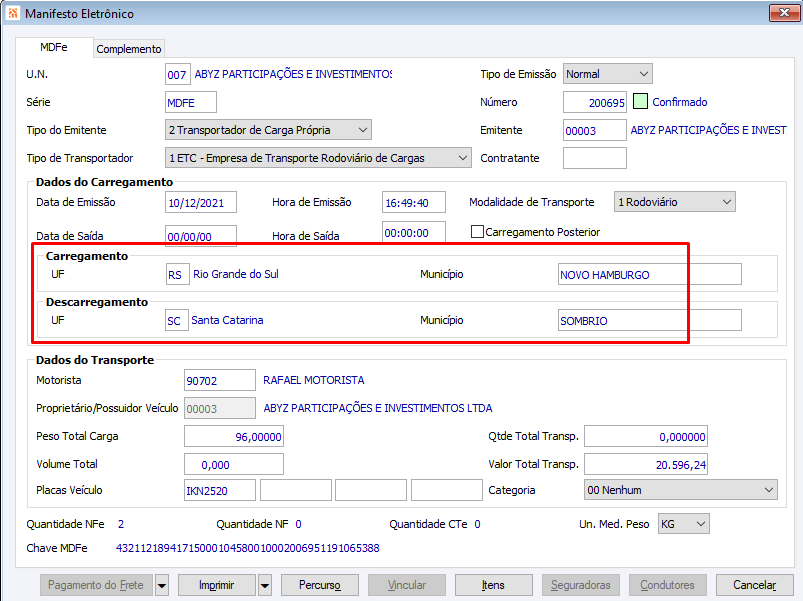This screenshot has width=803, height=601.
Task: Open the Tipo de Transportador dropdown
Action: [x=318, y=158]
